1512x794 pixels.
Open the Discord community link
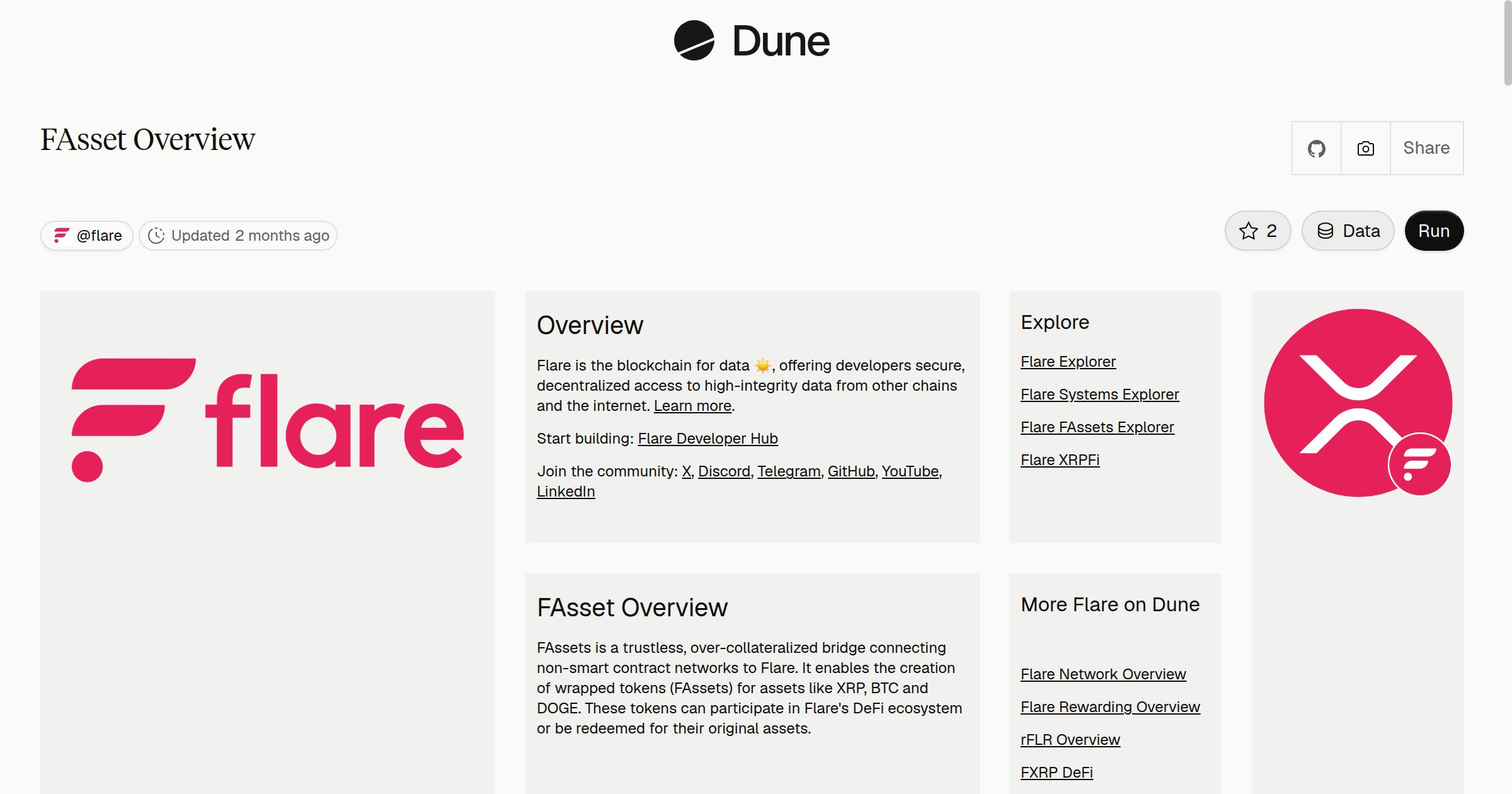click(724, 471)
